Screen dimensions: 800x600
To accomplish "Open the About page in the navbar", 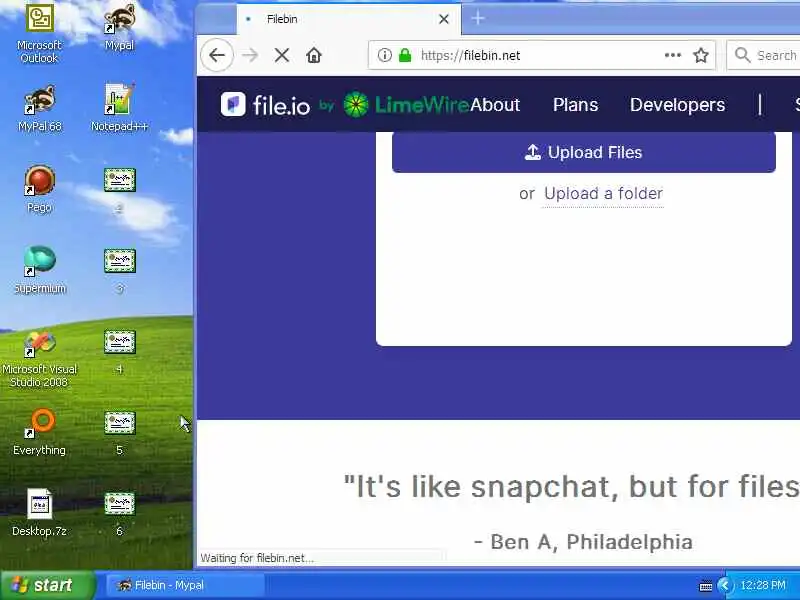I will click(x=494, y=105).
